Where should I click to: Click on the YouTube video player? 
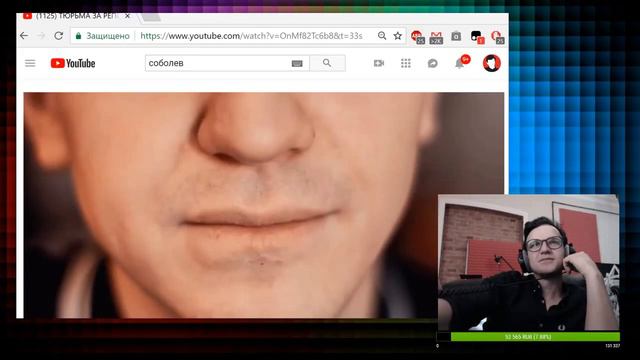click(264, 205)
